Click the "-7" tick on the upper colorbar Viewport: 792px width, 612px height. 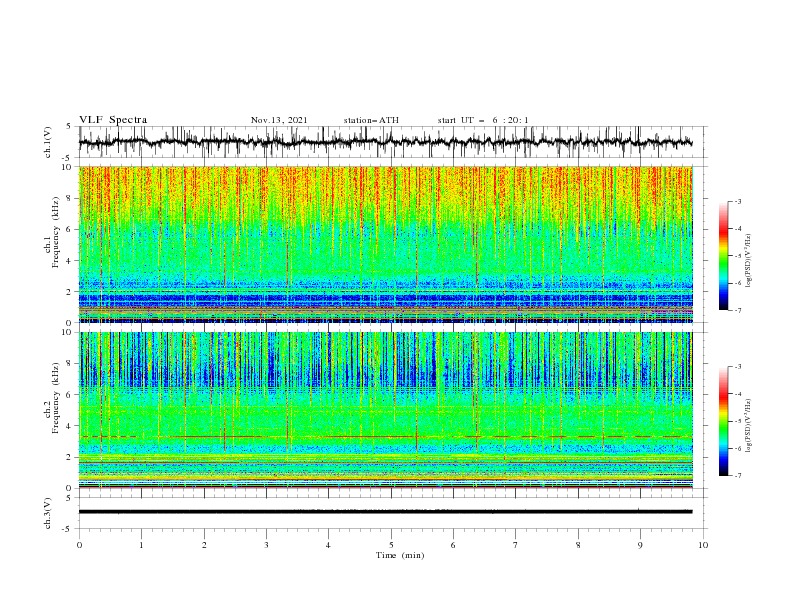[x=737, y=310]
